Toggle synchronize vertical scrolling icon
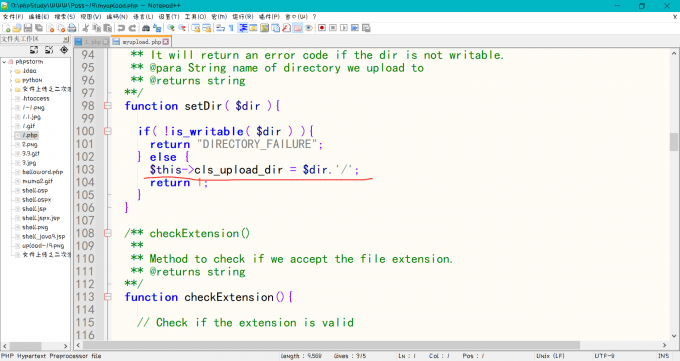This screenshot has height=361, width=680. (196, 28)
